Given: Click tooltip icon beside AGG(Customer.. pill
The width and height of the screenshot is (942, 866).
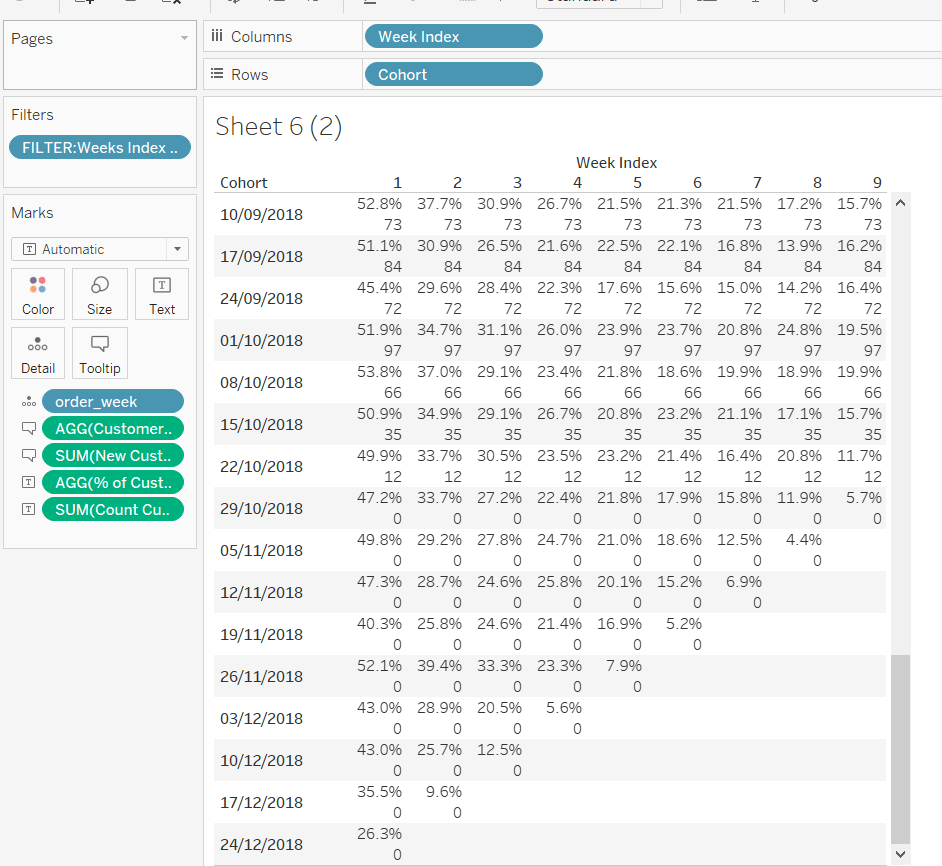Looking at the screenshot, I should coord(28,428).
